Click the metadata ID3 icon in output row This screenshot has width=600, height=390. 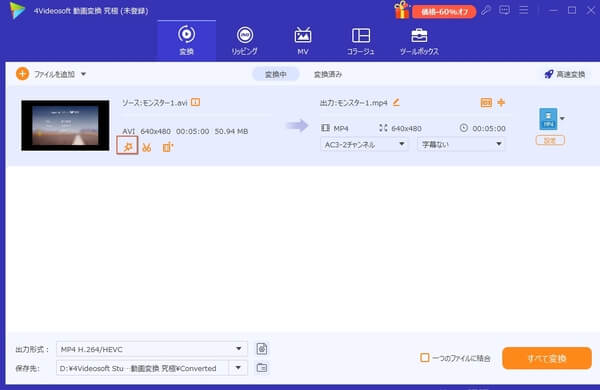pyautogui.click(x=486, y=102)
